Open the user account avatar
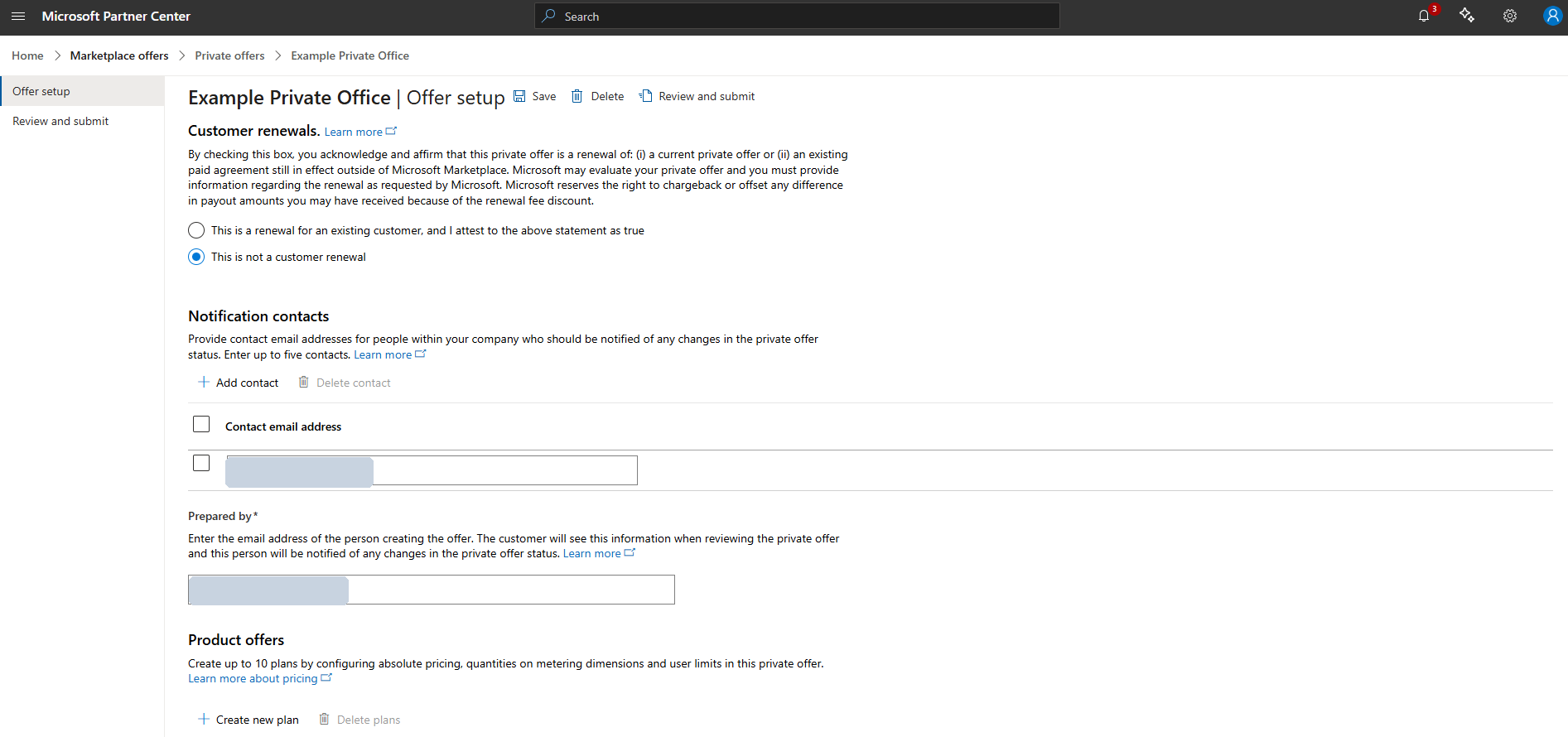The height and width of the screenshot is (737, 1568). click(x=1553, y=16)
